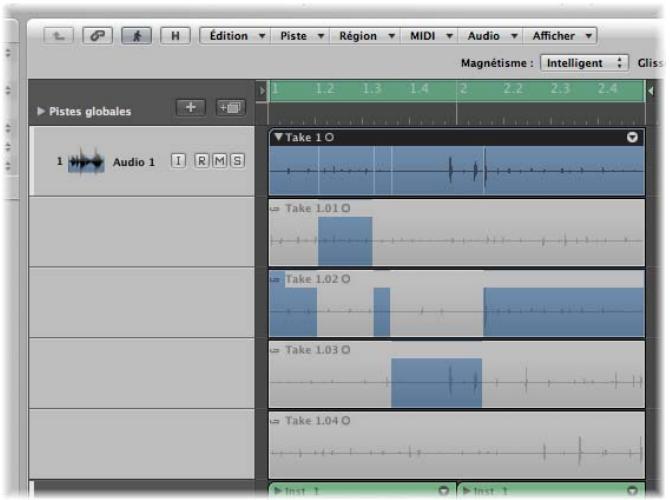Open the Région menu
The height and width of the screenshot is (500, 670).
(x=365, y=36)
